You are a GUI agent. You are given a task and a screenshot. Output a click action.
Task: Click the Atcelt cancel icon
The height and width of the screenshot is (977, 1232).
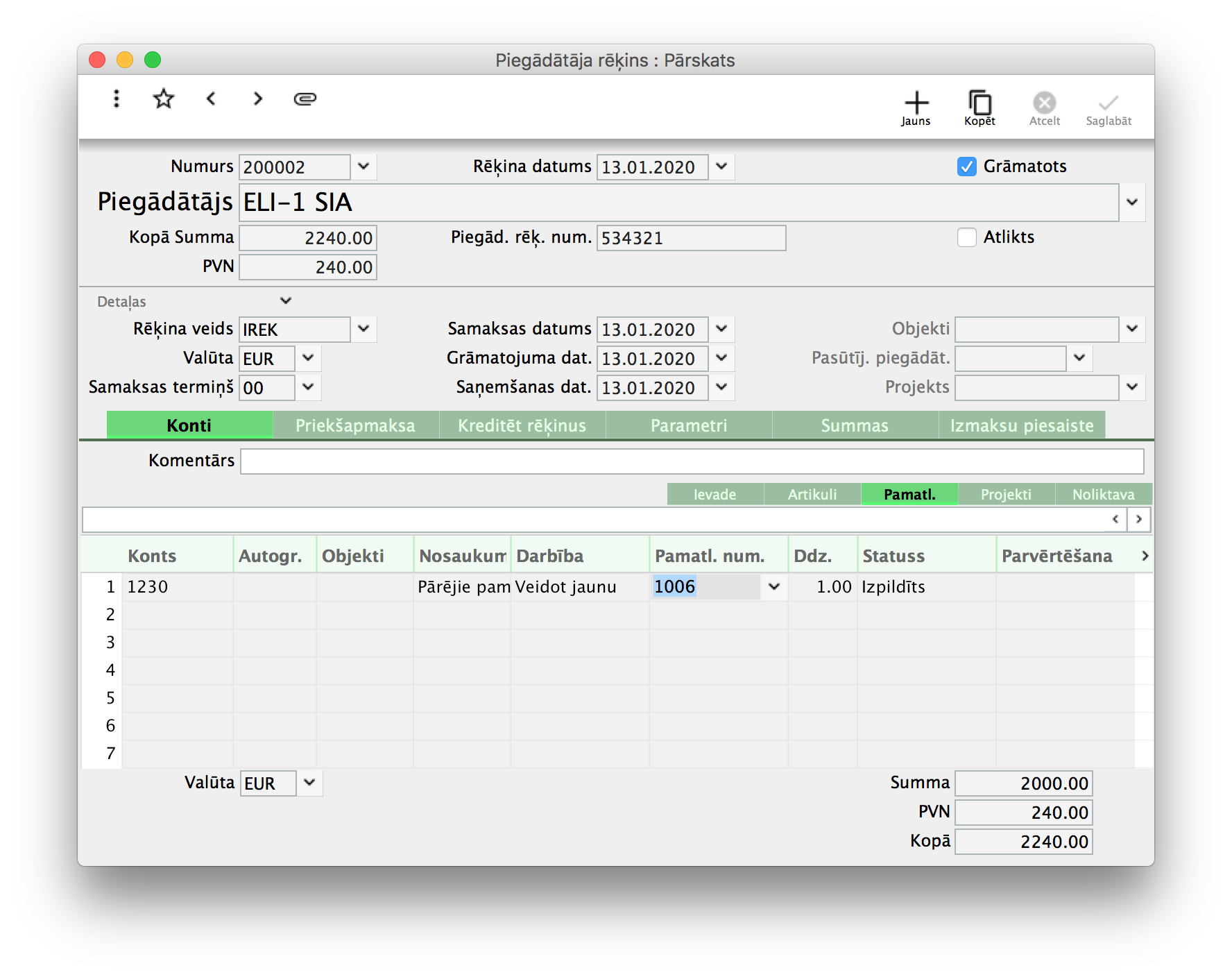point(1044,108)
